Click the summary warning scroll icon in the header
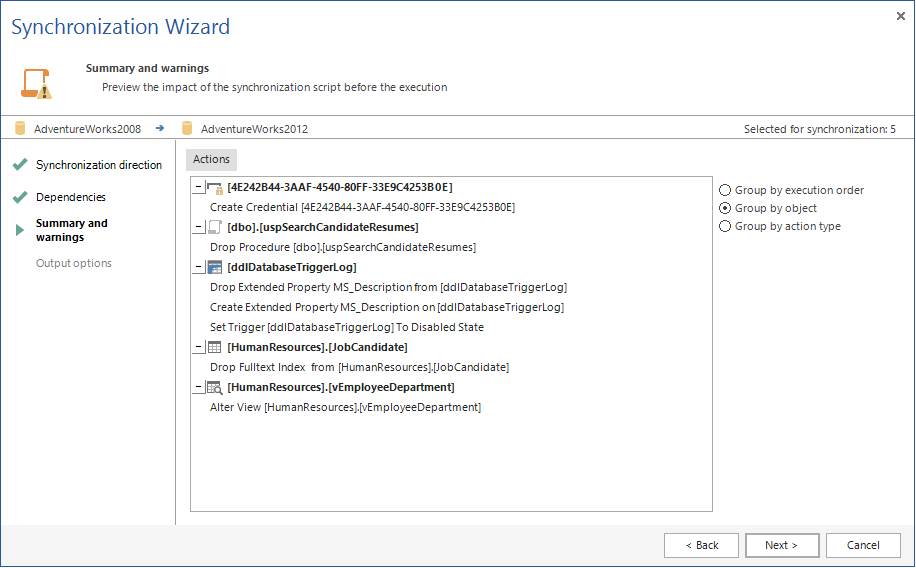Viewport: 916px width, 568px height. pyautogui.click(x=37, y=84)
